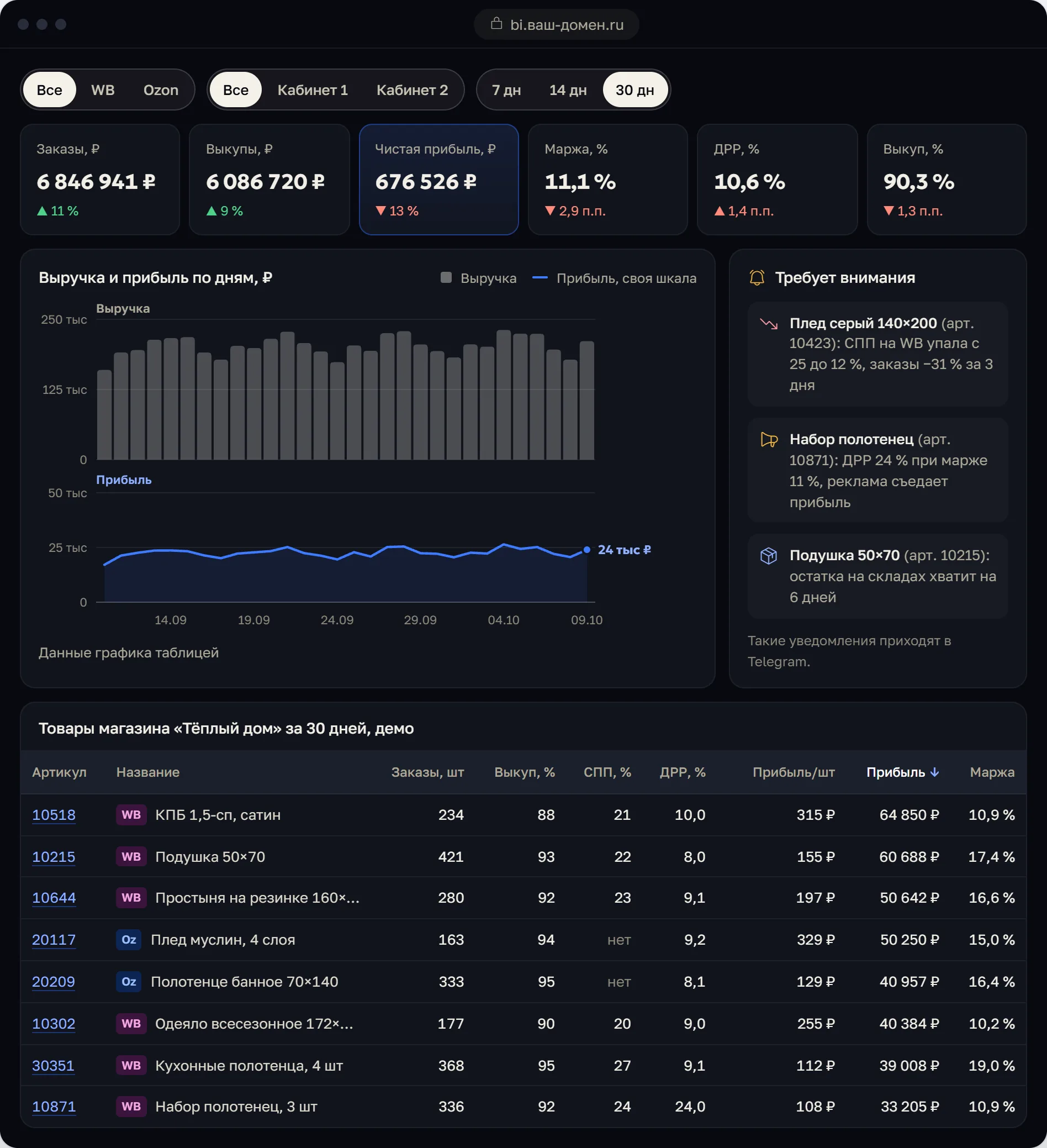This screenshot has width=1047, height=1148.
Task: Click the box icon for Подушка 50×70 alert
Action: (x=769, y=555)
